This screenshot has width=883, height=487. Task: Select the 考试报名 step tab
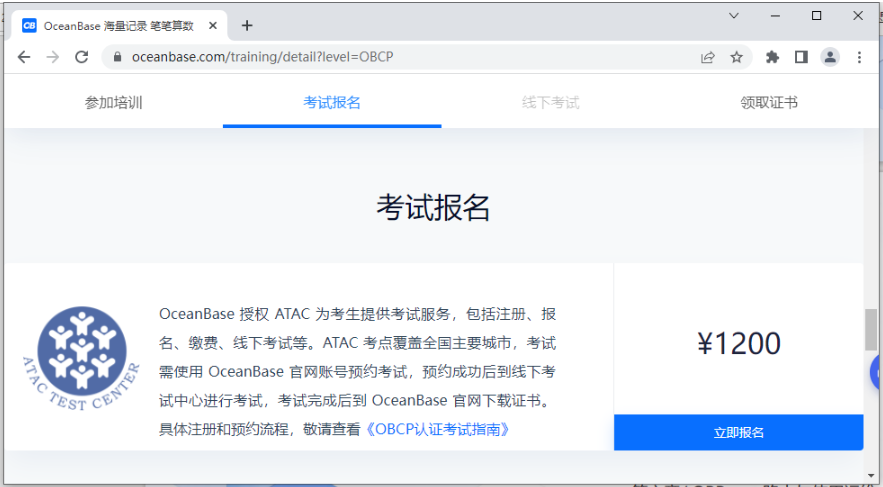(x=332, y=102)
